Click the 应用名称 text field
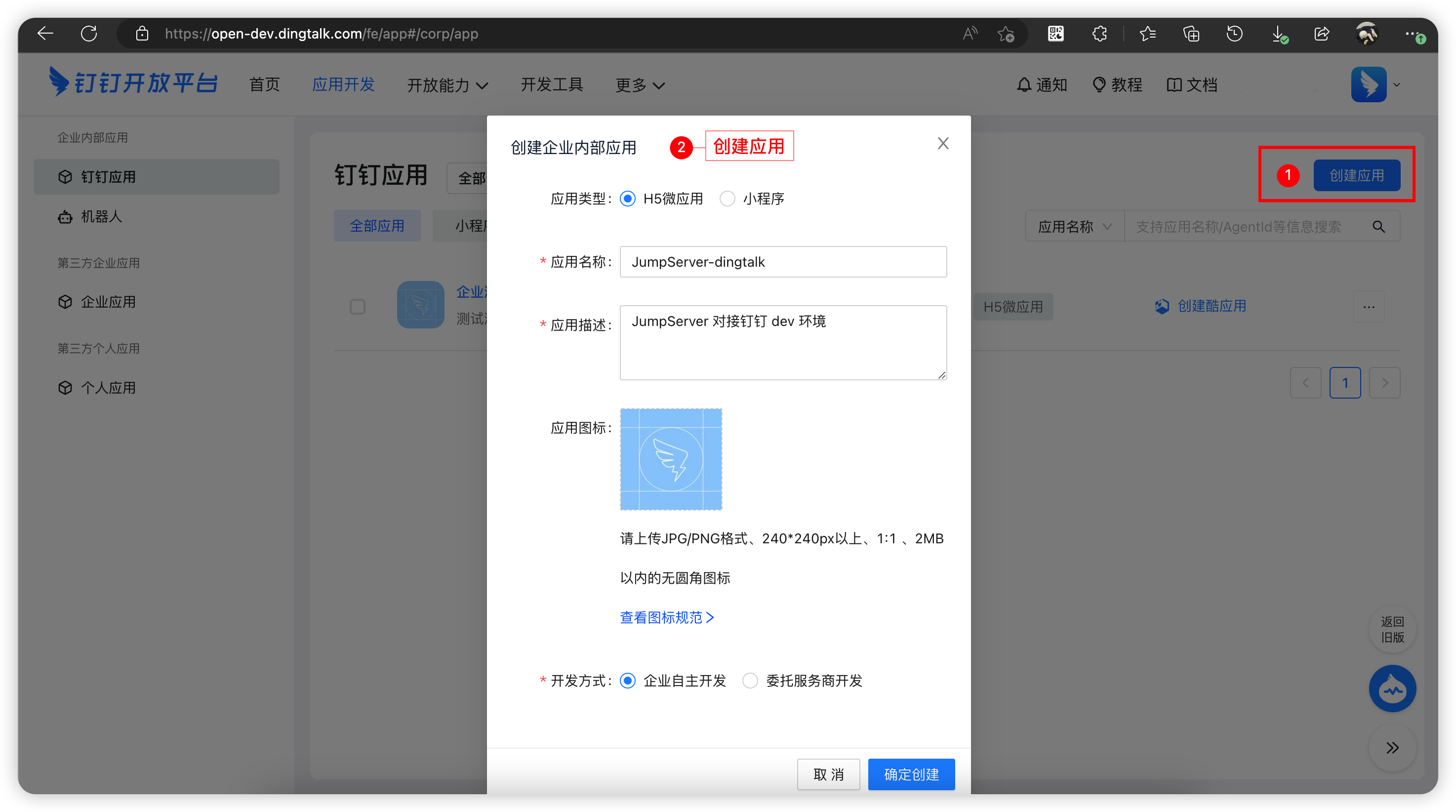 (x=783, y=262)
